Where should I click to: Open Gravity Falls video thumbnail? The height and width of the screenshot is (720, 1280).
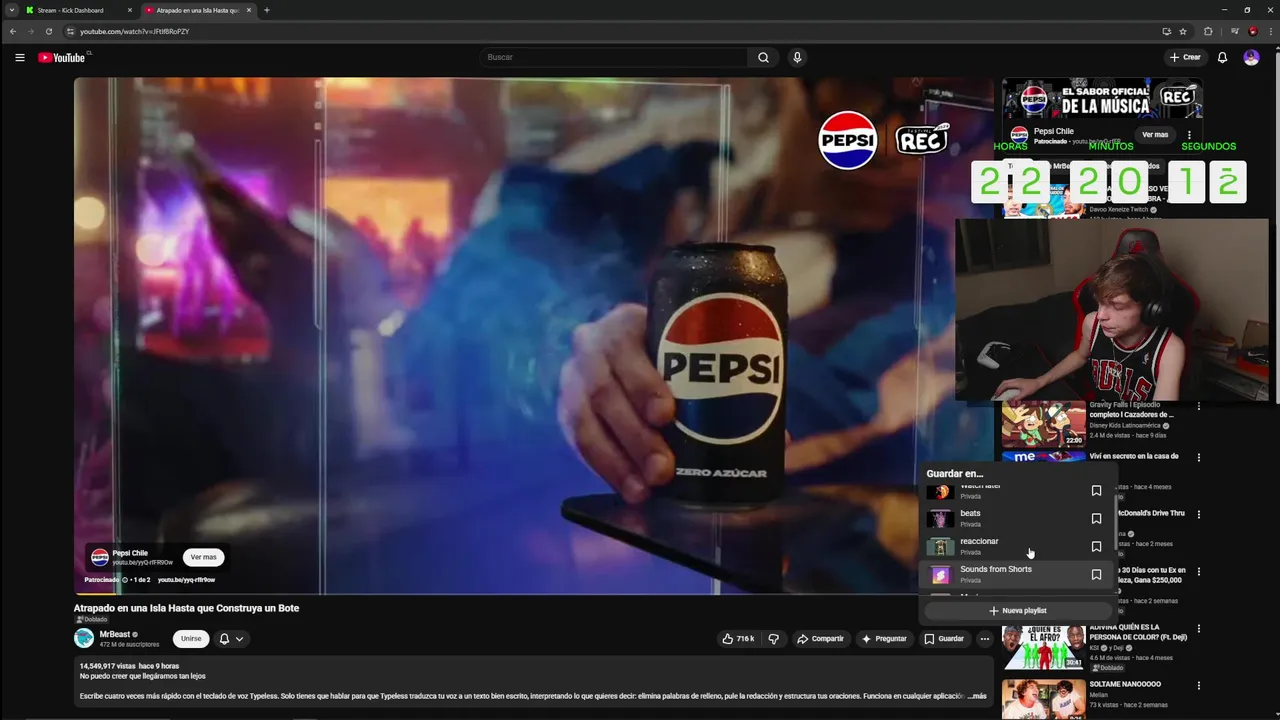tap(1044, 424)
